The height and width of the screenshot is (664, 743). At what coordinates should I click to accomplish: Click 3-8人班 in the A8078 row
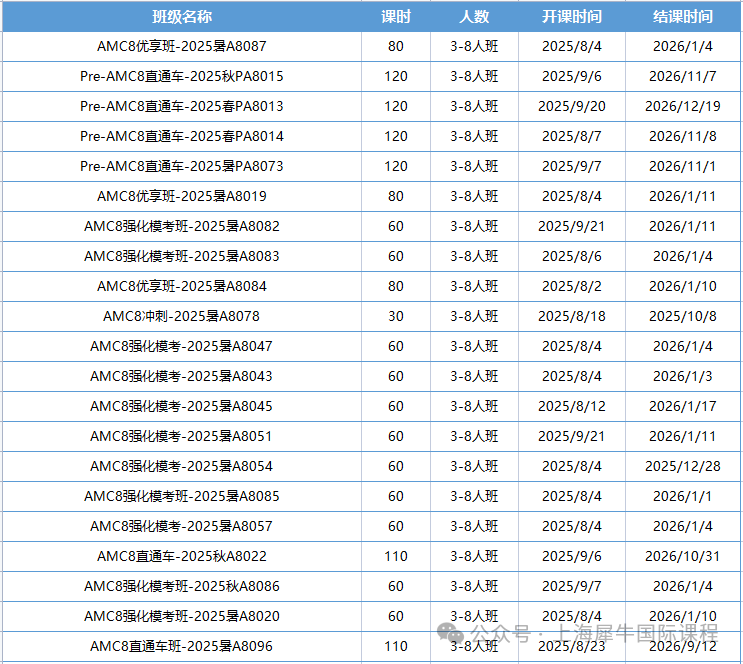coord(474,316)
